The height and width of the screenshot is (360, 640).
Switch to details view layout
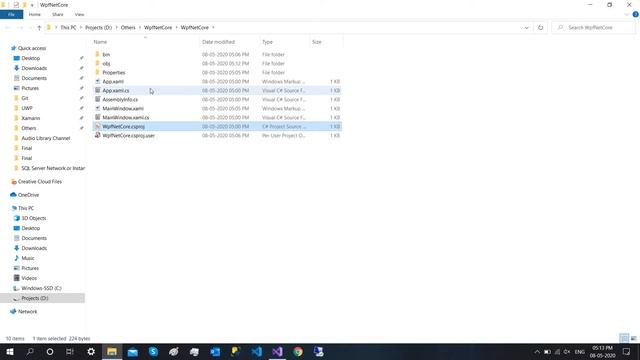point(624,338)
